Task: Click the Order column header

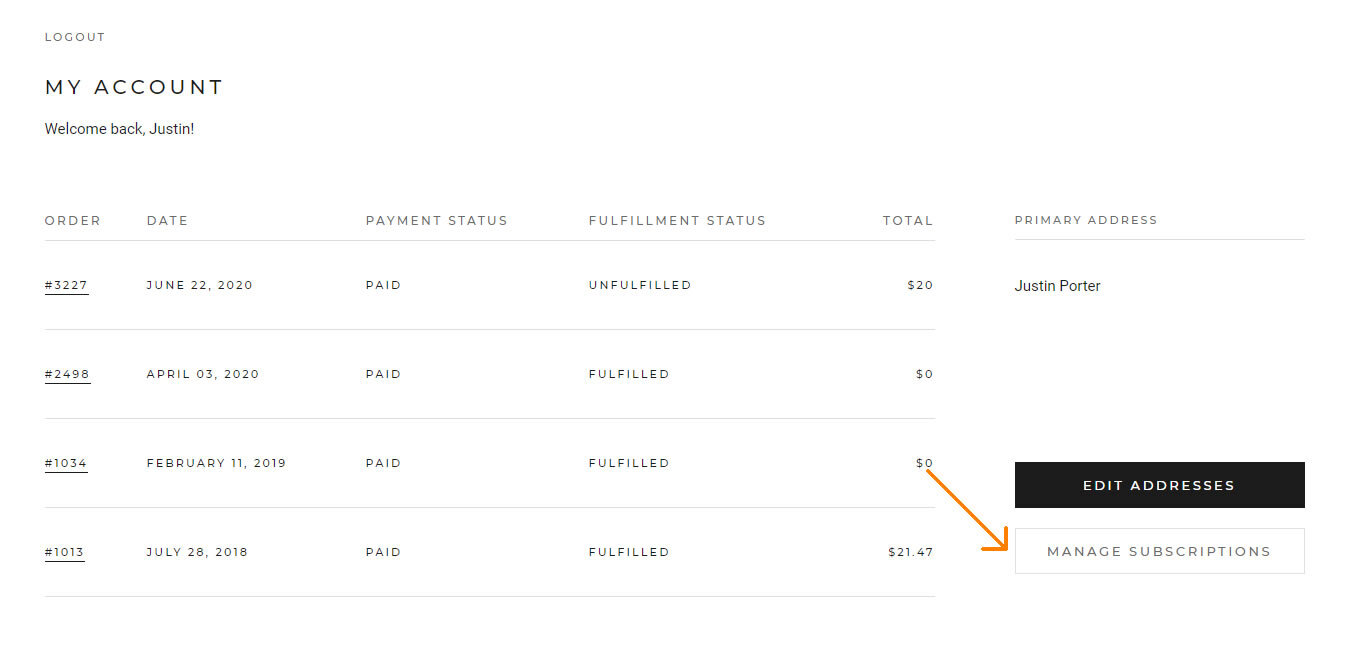Action: pyautogui.click(x=73, y=220)
